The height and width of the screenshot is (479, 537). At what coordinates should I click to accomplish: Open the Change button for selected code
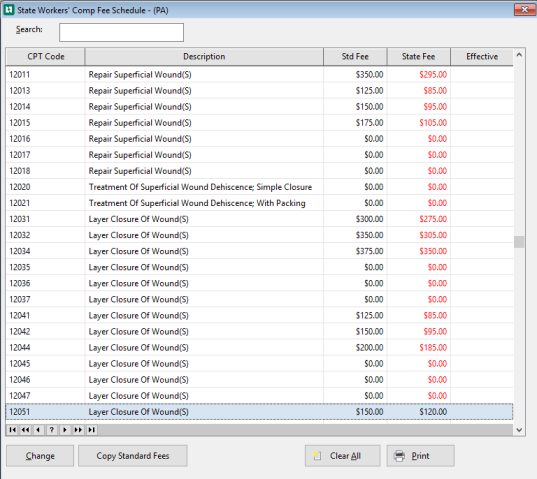click(x=40, y=456)
